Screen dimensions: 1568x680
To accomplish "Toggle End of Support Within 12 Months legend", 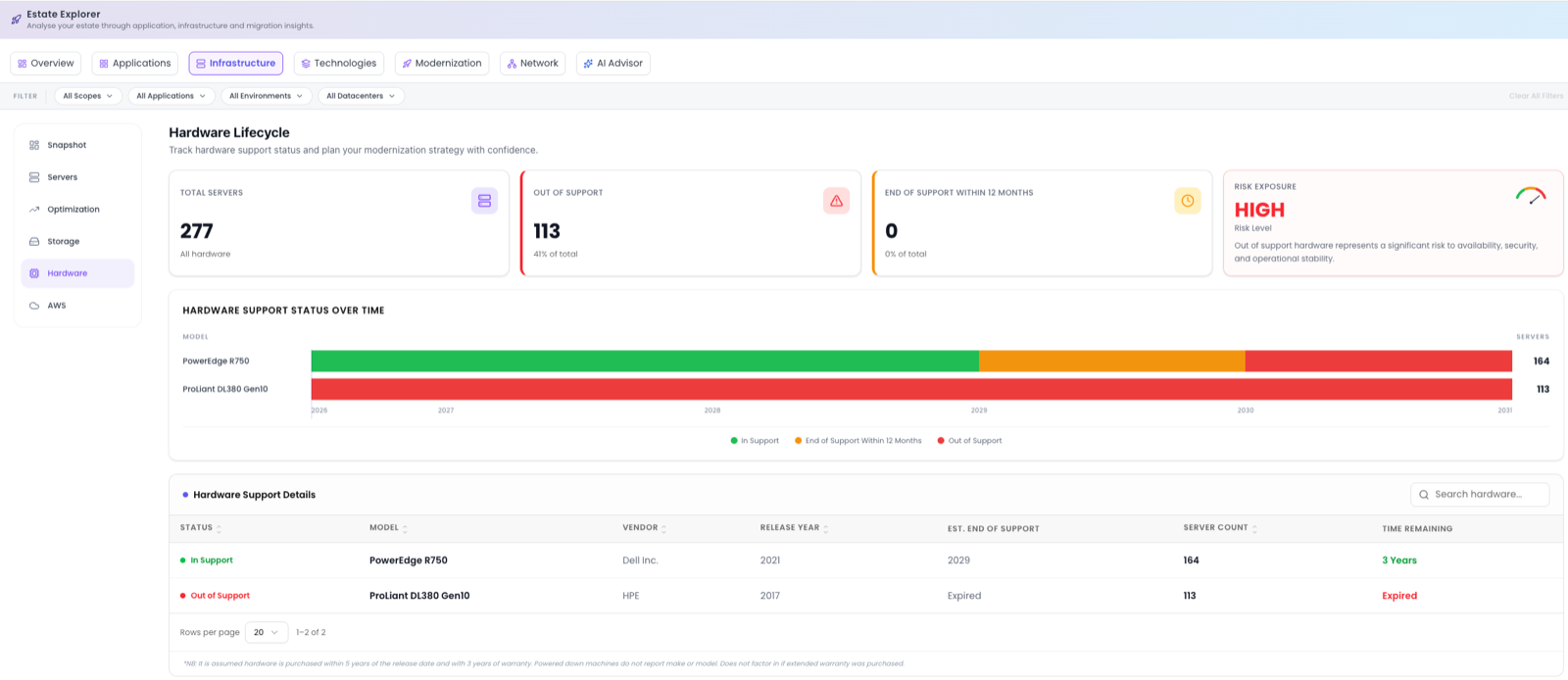I will (857, 441).
